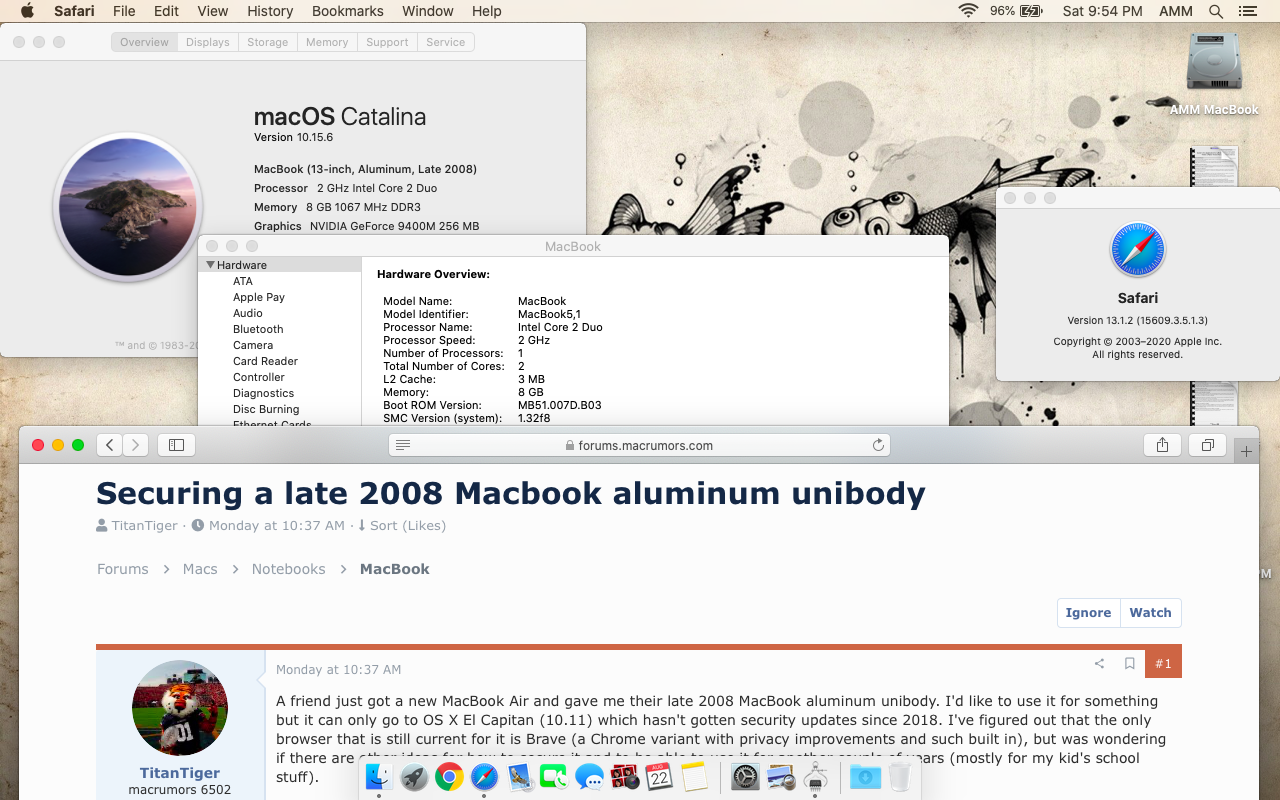The height and width of the screenshot is (800, 1280).
Task: Select Bluetooth in Hardware sidebar
Action: pos(258,329)
